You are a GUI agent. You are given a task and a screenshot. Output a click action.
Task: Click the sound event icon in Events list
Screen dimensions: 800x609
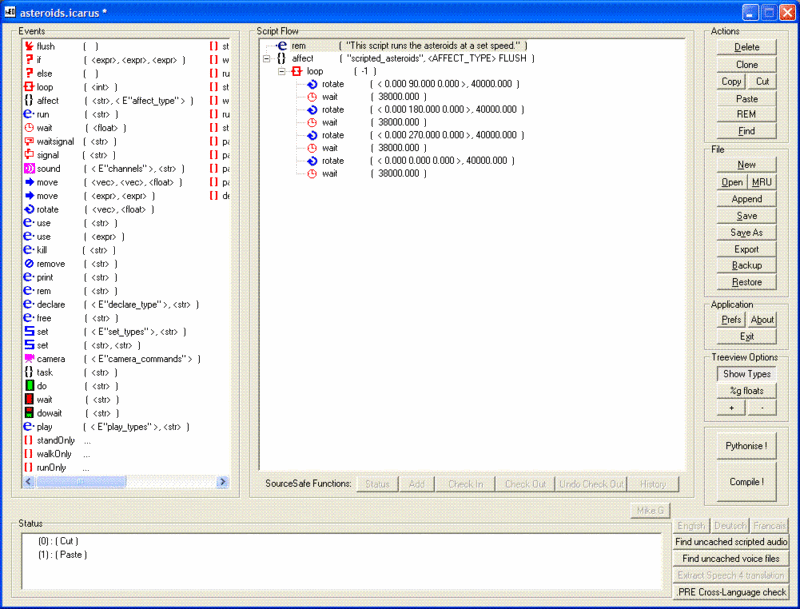tap(29, 169)
